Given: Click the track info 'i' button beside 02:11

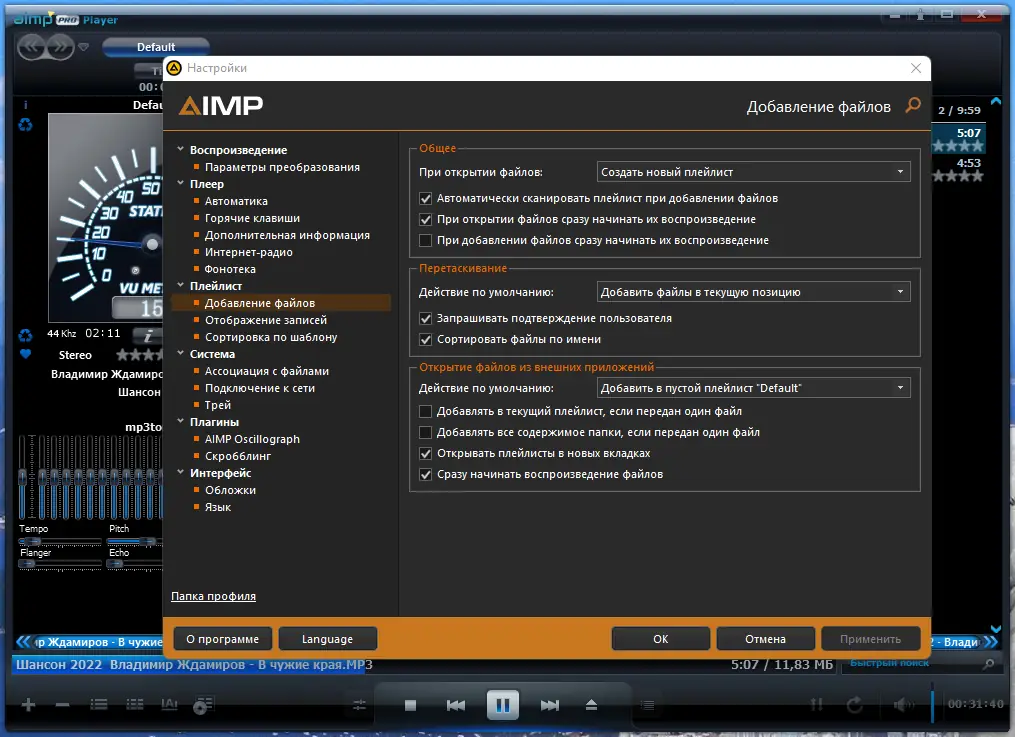Looking at the screenshot, I should pyautogui.click(x=148, y=335).
